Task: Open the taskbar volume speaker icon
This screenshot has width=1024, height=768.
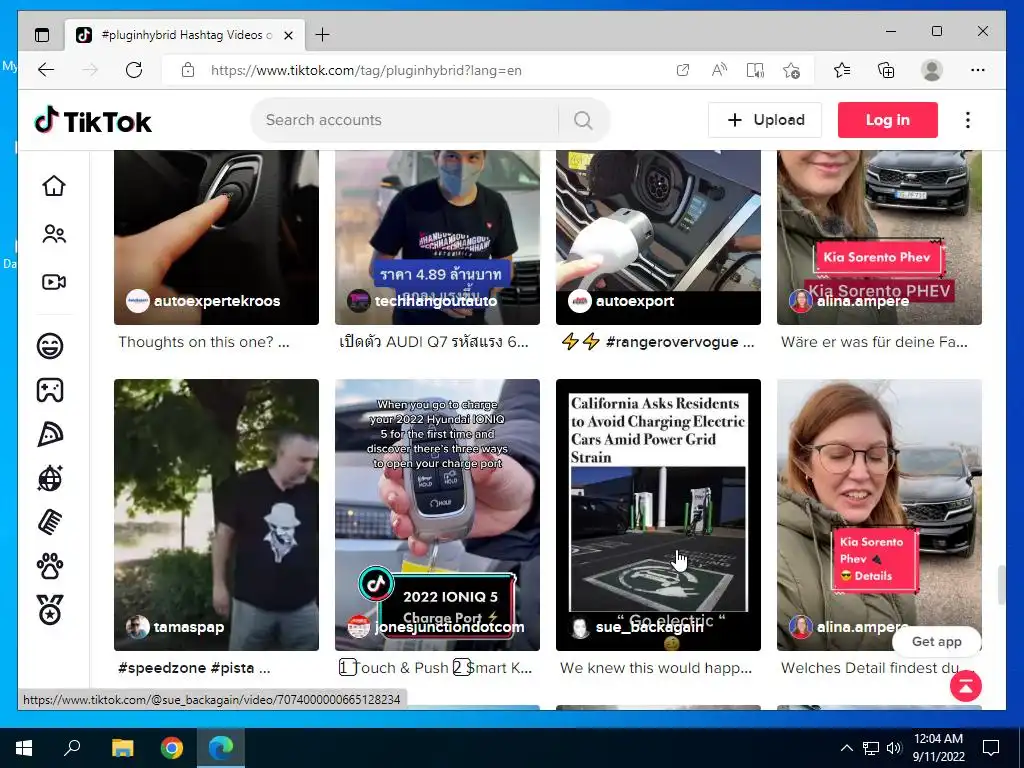Action: pos(894,748)
